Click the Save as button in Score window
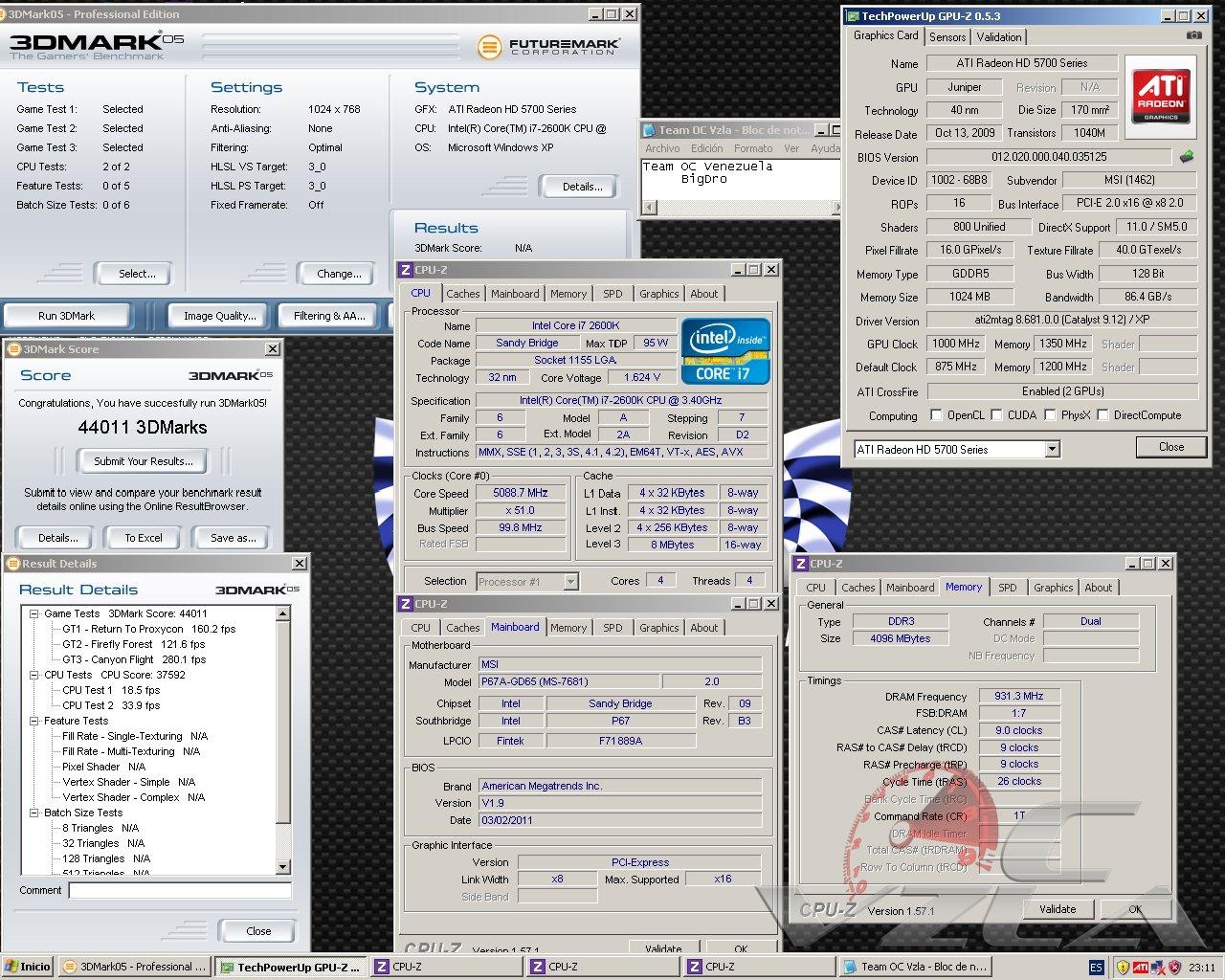Viewport: 1225px width, 980px height. pyautogui.click(x=234, y=538)
